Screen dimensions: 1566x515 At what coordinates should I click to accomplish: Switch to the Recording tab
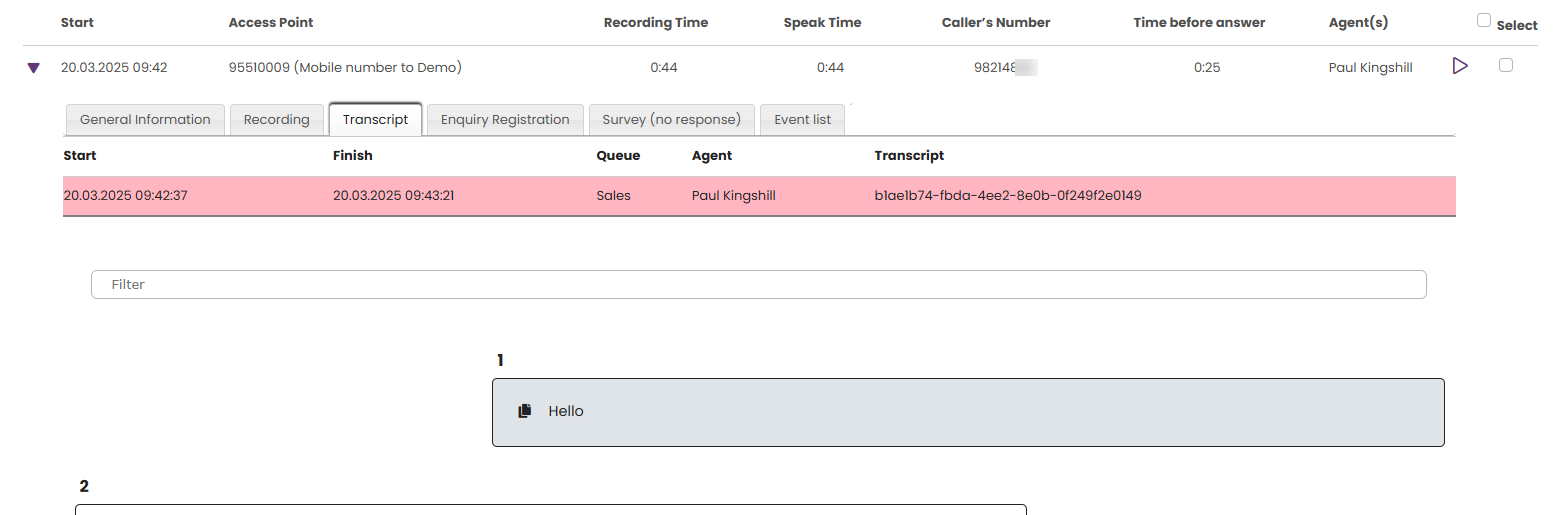point(276,119)
